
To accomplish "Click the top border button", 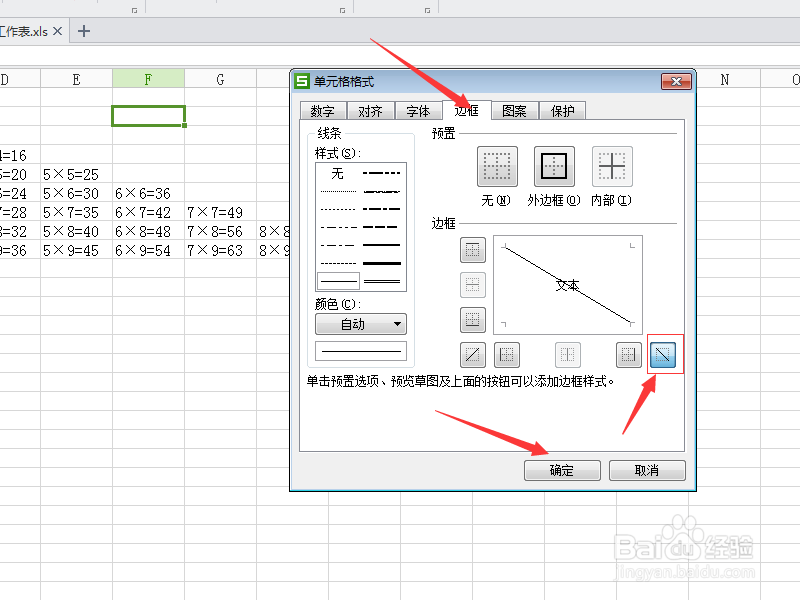I will point(472,249).
